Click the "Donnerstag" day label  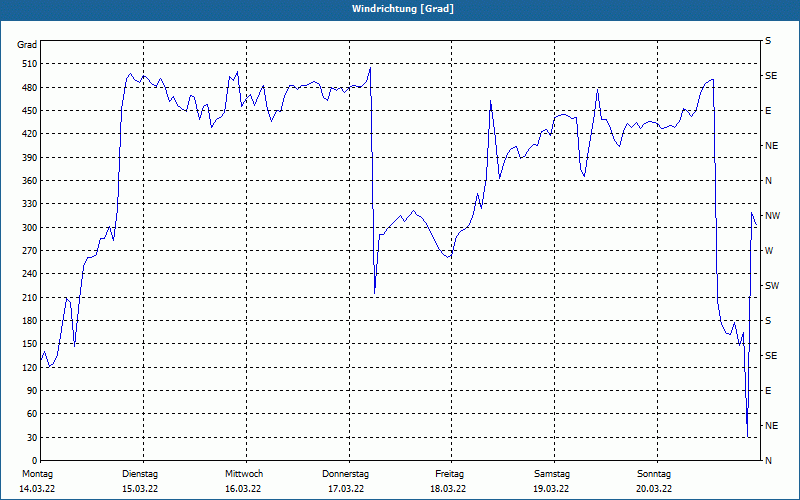tap(345, 474)
